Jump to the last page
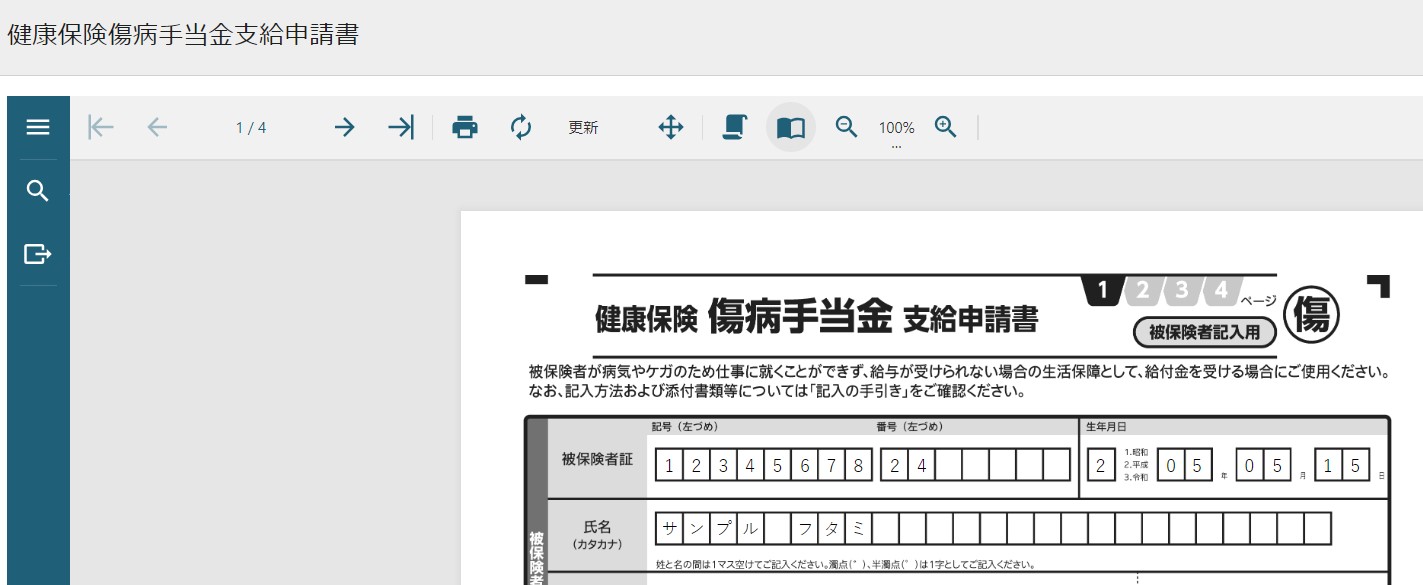Screen dimensions: 1423x585 (x=401, y=127)
